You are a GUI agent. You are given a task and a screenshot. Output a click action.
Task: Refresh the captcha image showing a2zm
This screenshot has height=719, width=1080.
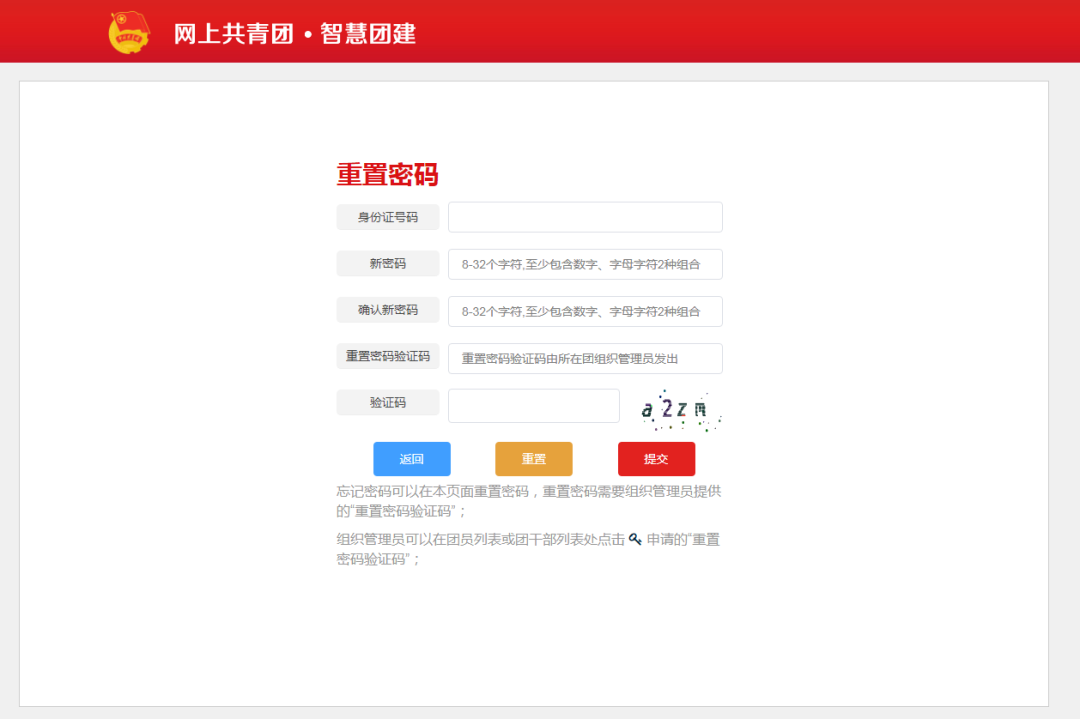pos(679,409)
